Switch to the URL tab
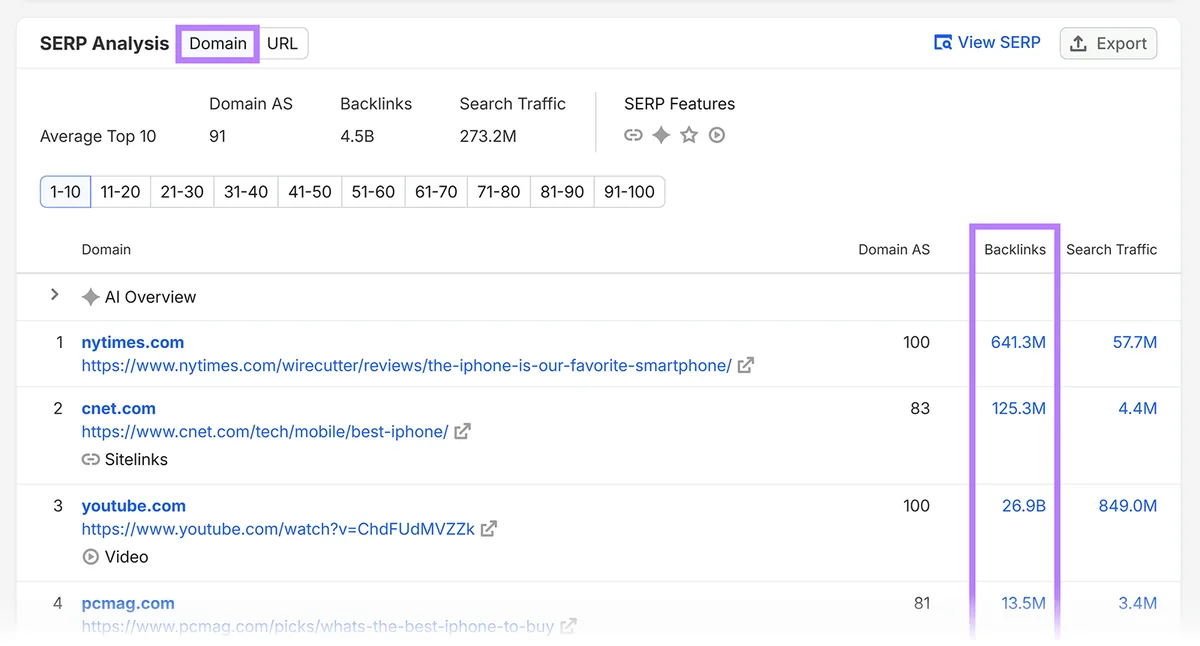1200x646 pixels. (282, 43)
